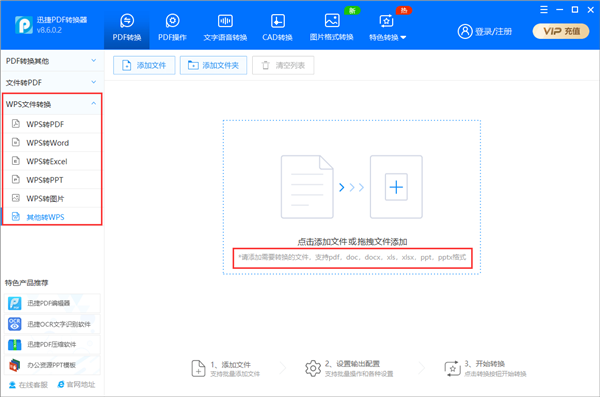Screen dimensions: 600x397
Task: Select WPS转Word in the sidebar
Action: 52,143
